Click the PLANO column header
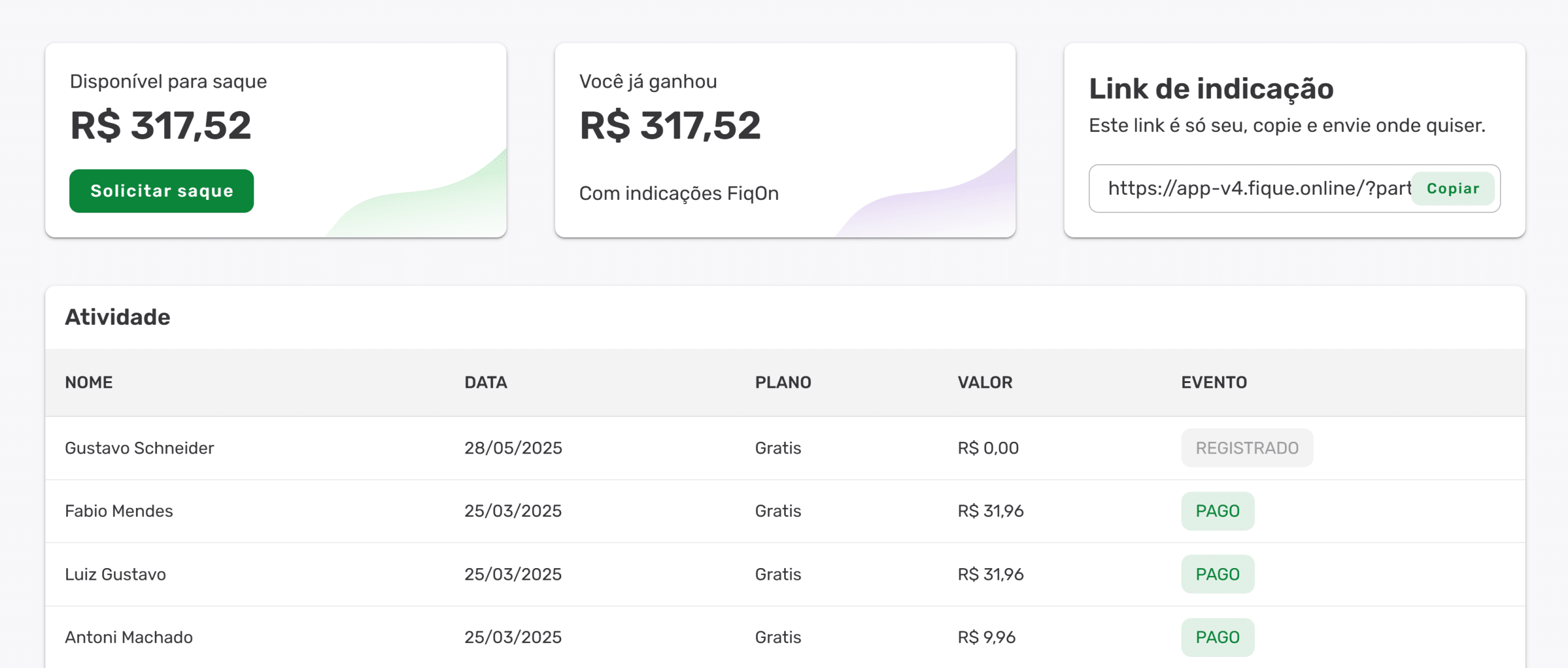 tap(783, 382)
